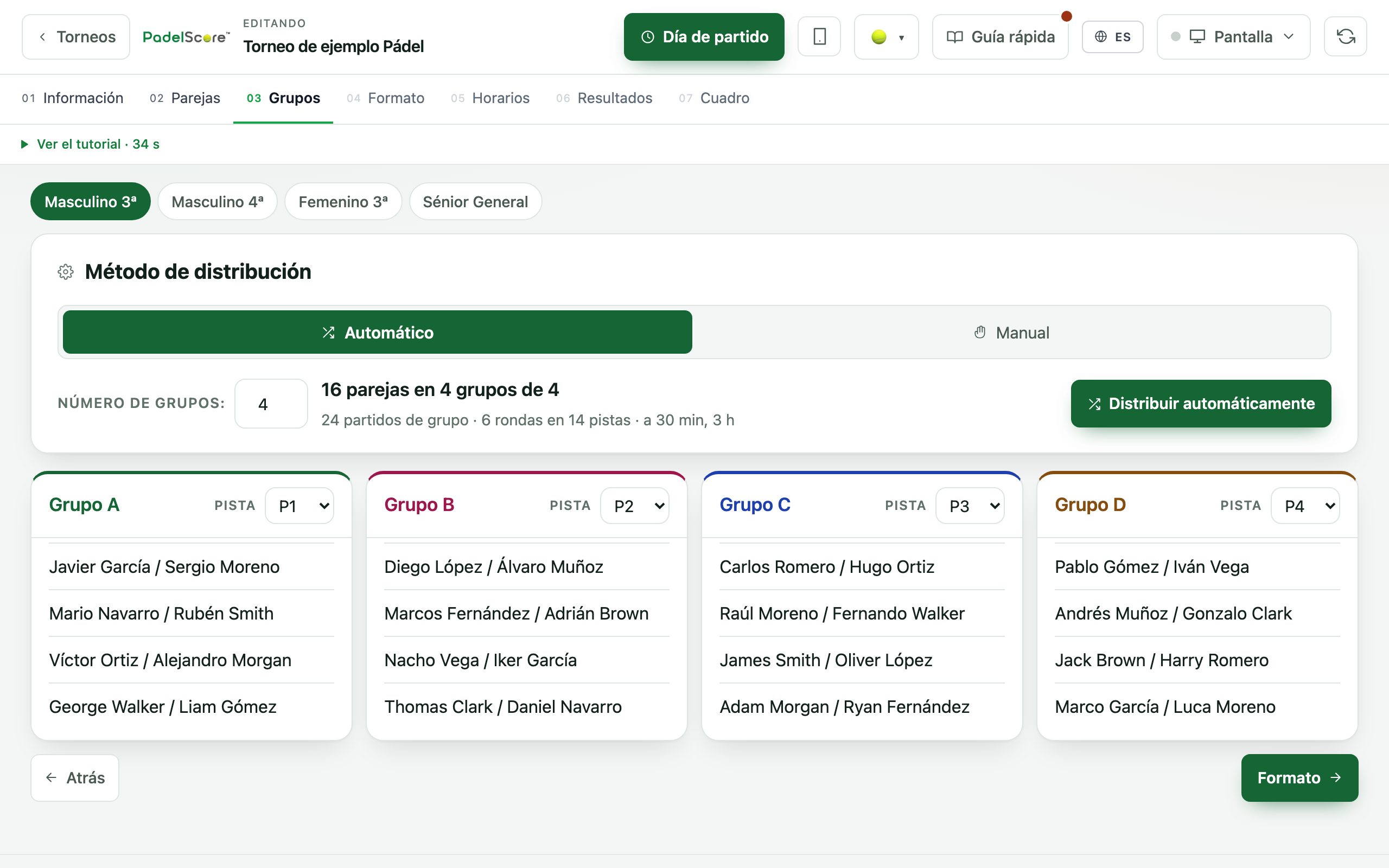Image resolution: width=1389 pixels, height=868 pixels.
Task: Open the Resultados tab
Action: [604, 98]
